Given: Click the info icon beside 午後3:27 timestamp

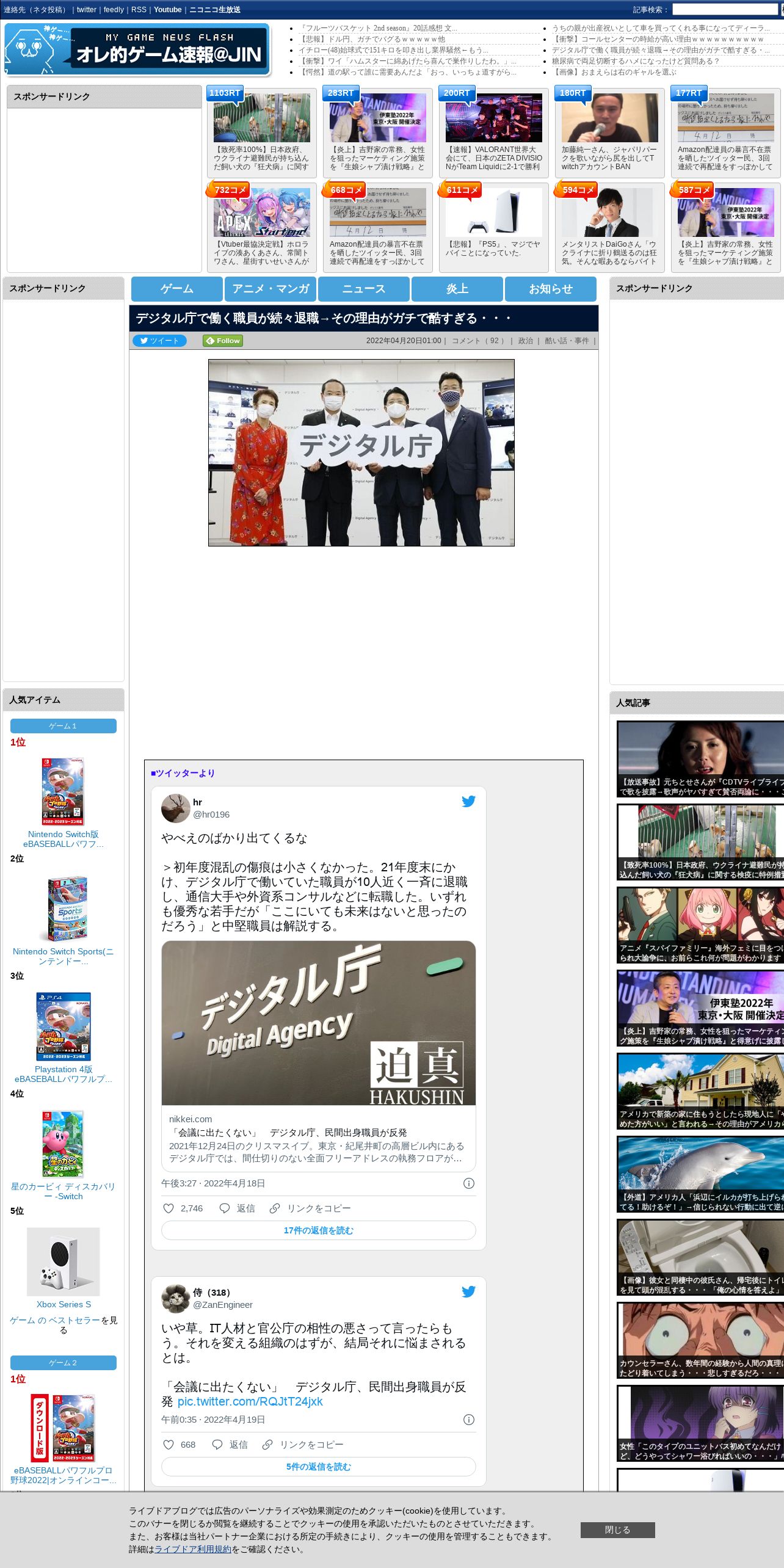Looking at the screenshot, I should point(469,1183).
